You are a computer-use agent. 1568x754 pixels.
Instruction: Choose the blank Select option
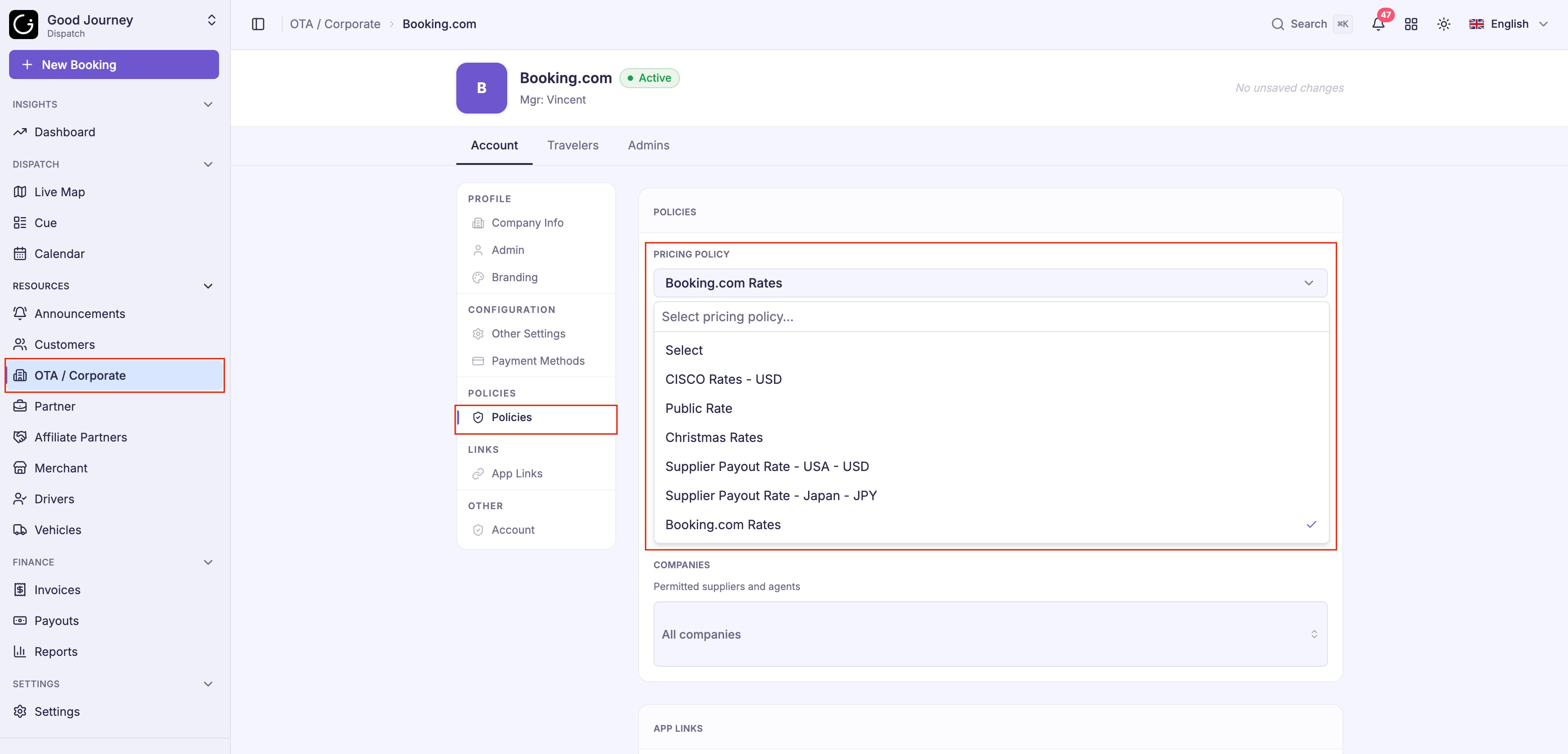pos(991,351)
